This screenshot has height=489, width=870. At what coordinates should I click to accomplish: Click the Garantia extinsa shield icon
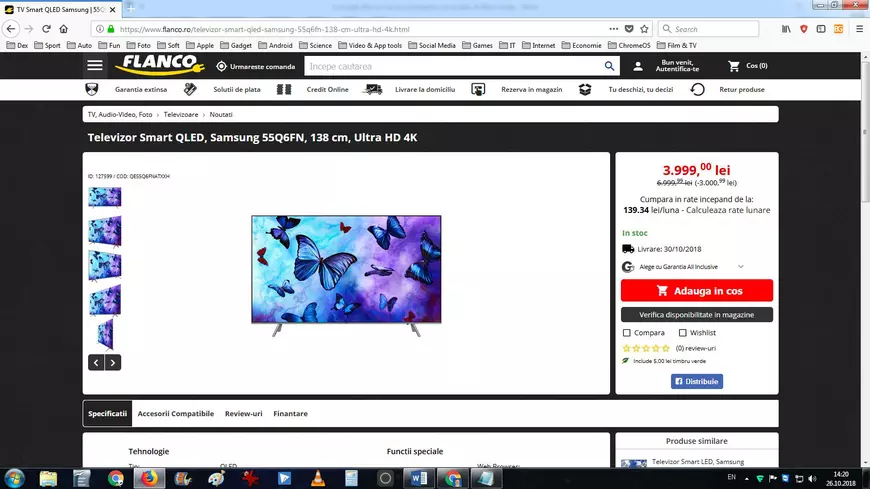click(92, 89)
